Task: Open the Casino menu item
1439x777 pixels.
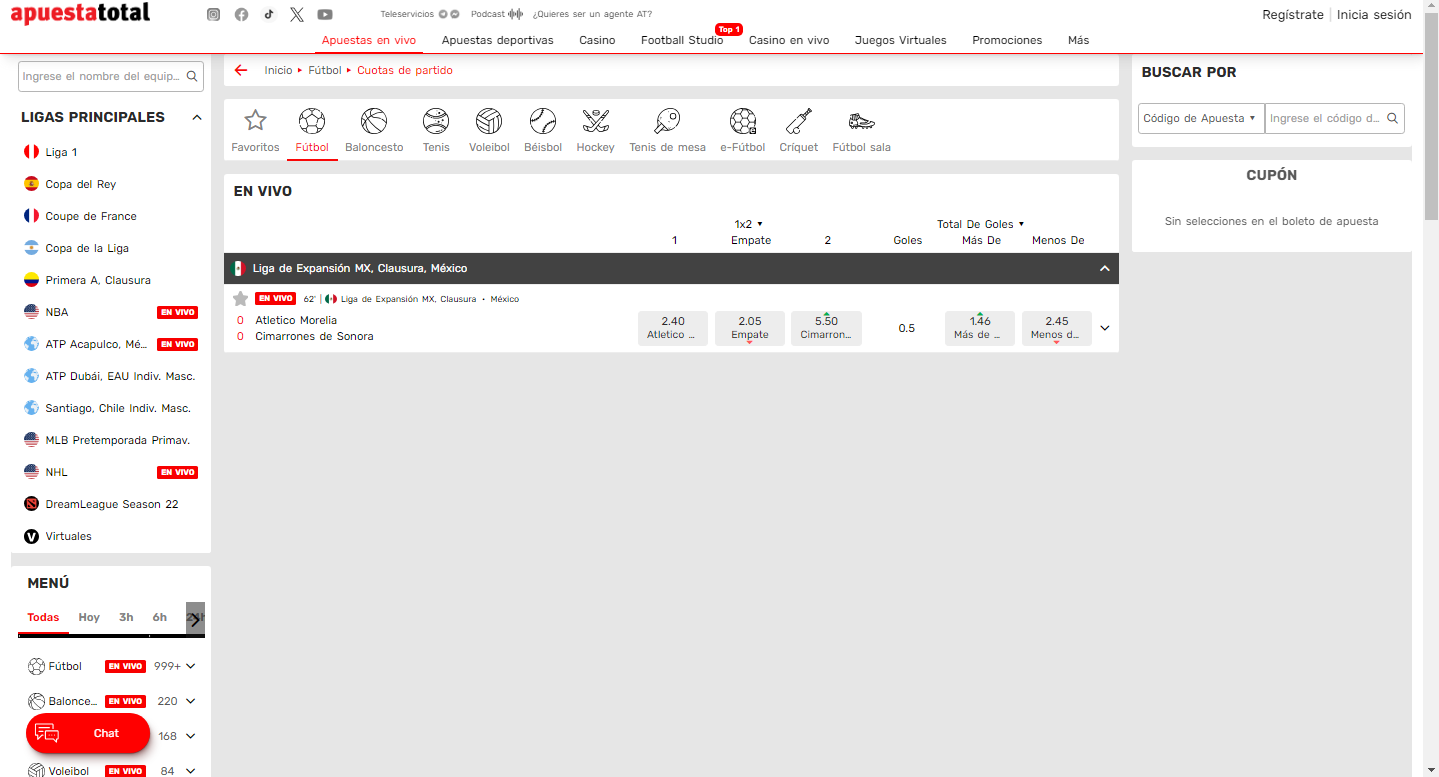Action: click(x=597, y=40)
